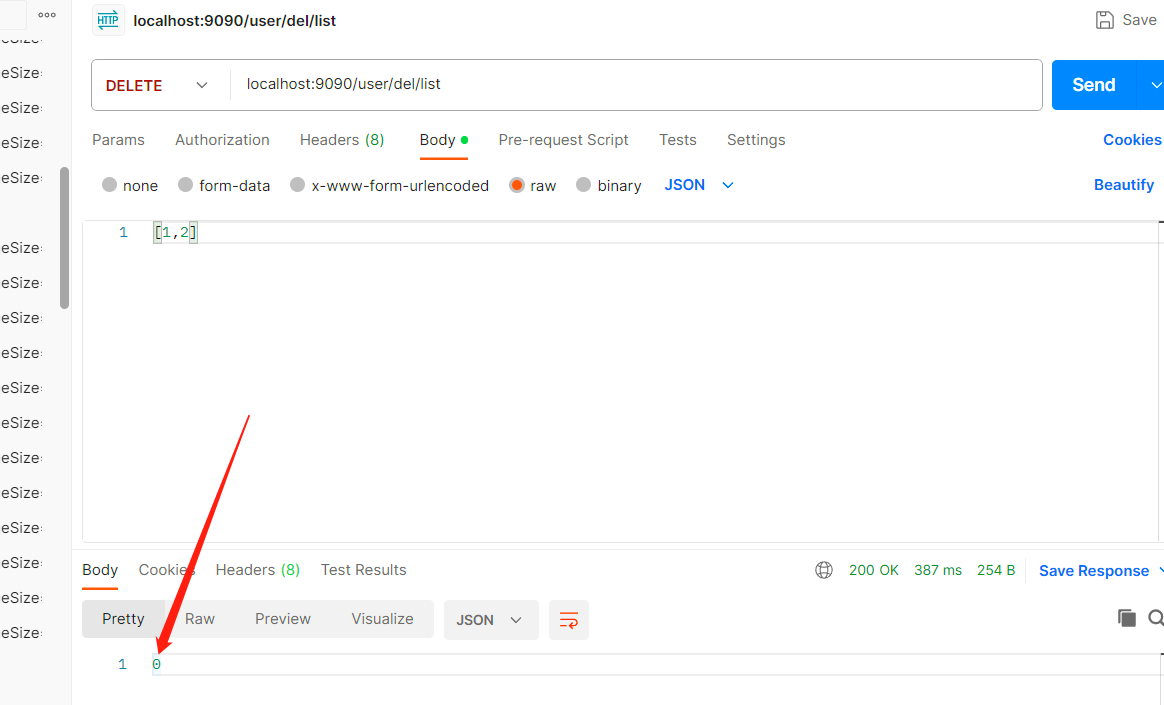1164x705 pixels.
Task: Select x-www-form-urlencoded body type
Action: click(x=389, y=185)
